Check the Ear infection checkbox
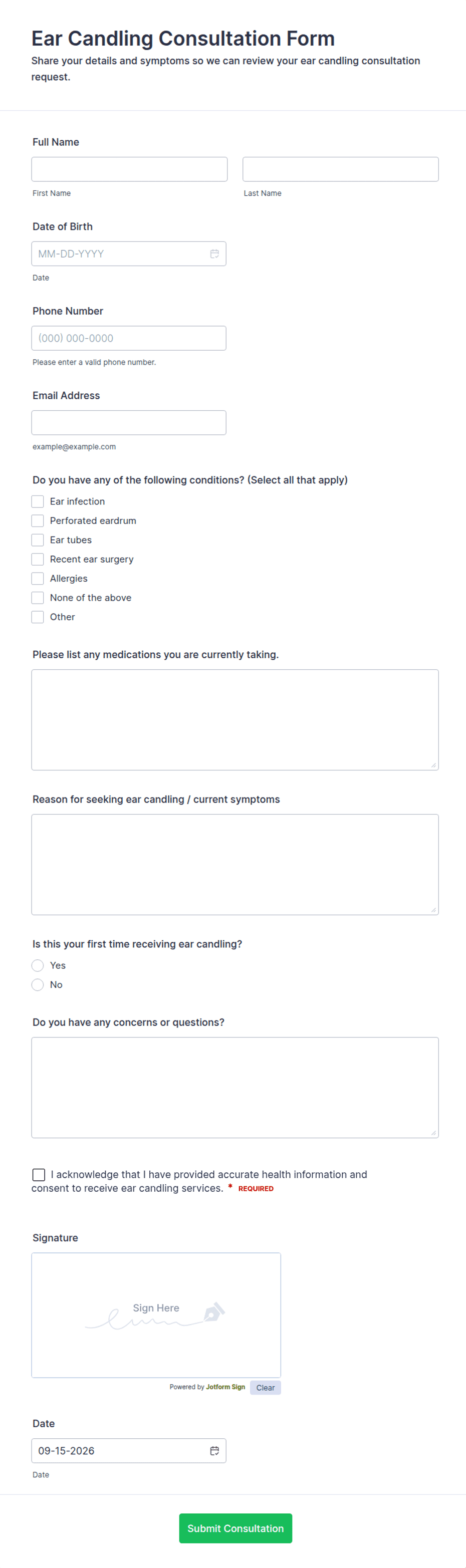The image size is (466, 1568). (38, 501)
